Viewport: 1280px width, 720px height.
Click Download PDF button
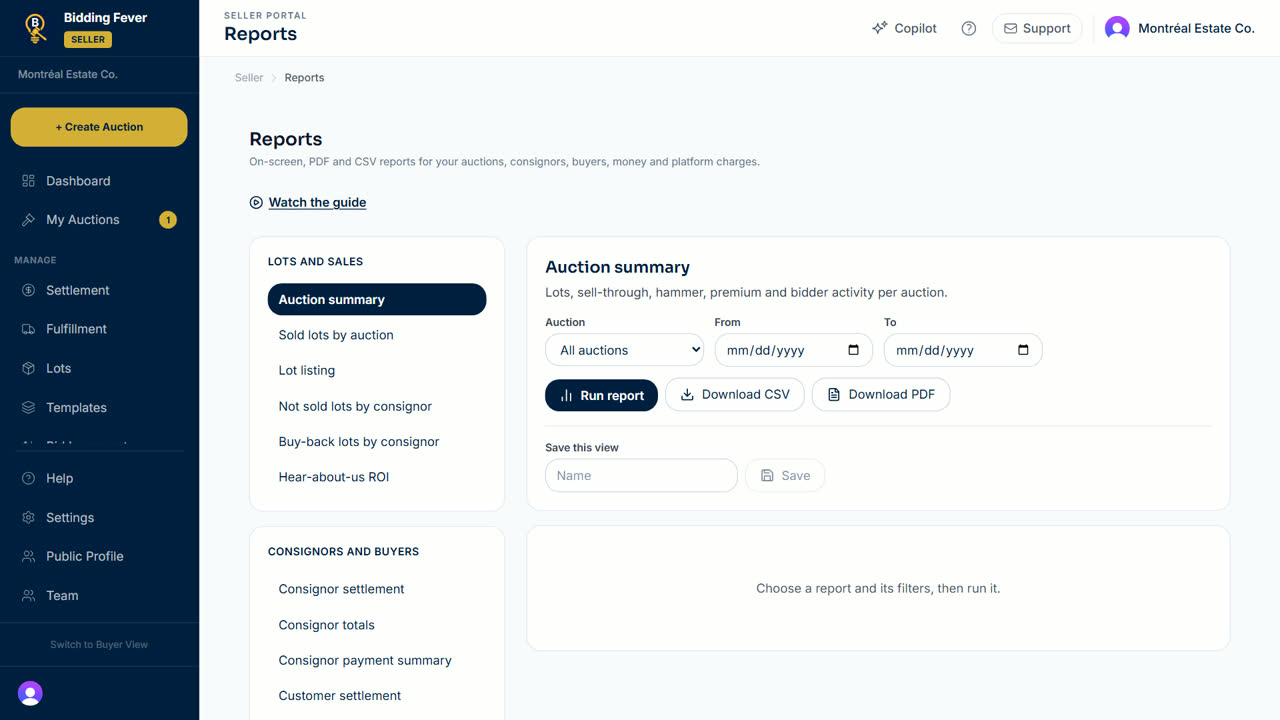pyautogui.click(x=881, y=395)
